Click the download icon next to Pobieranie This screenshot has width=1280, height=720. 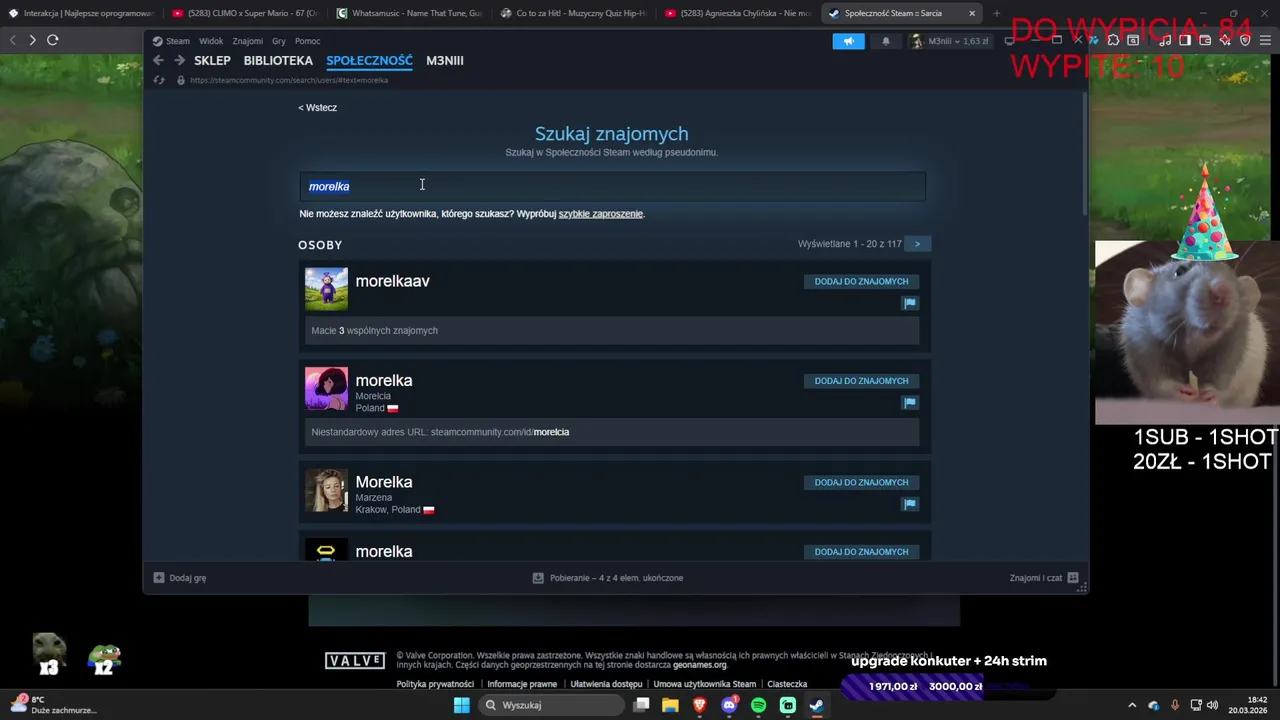pos(538,578)
